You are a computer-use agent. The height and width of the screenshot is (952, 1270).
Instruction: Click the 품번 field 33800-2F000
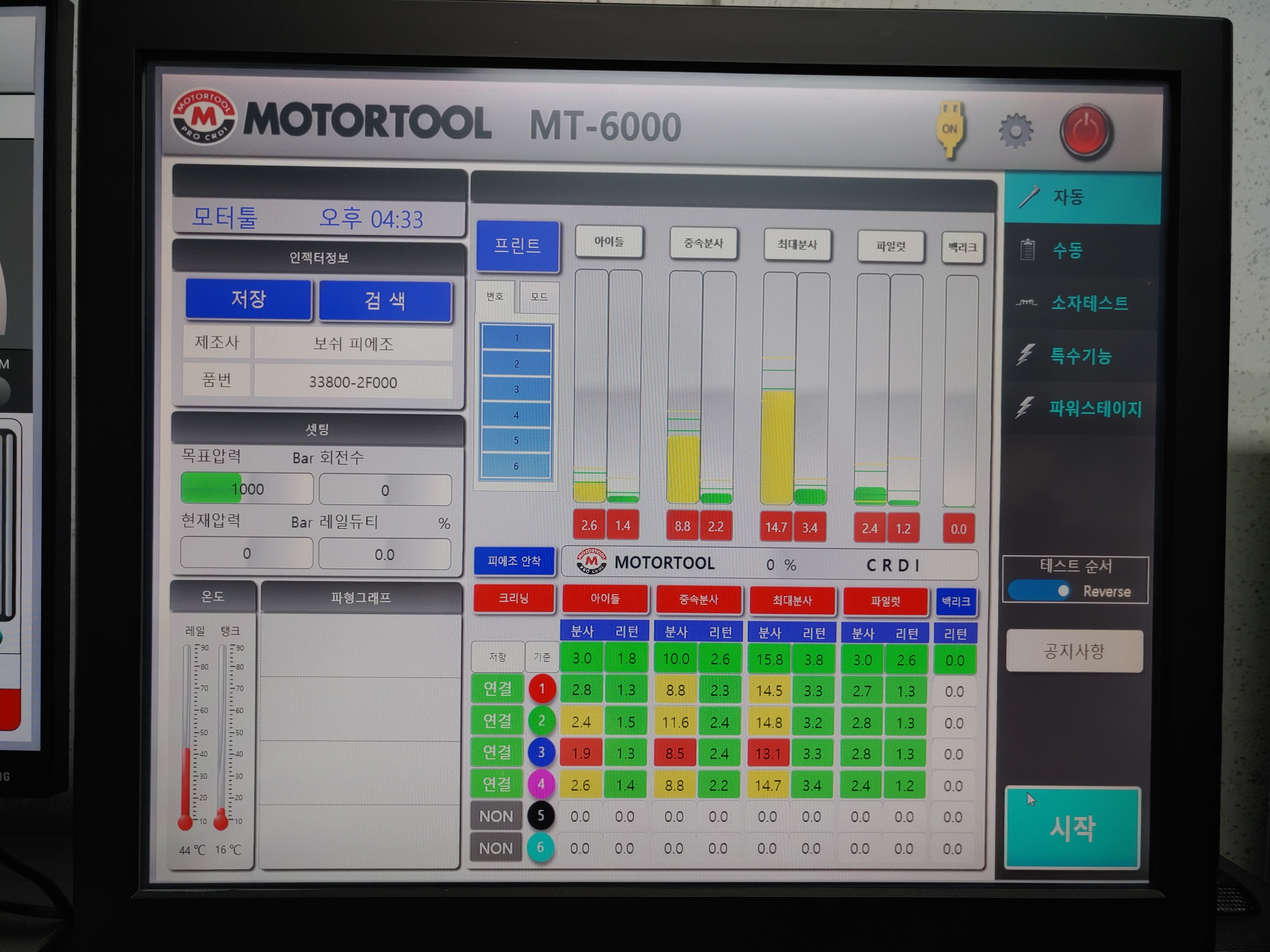click(x=353, y=382)
